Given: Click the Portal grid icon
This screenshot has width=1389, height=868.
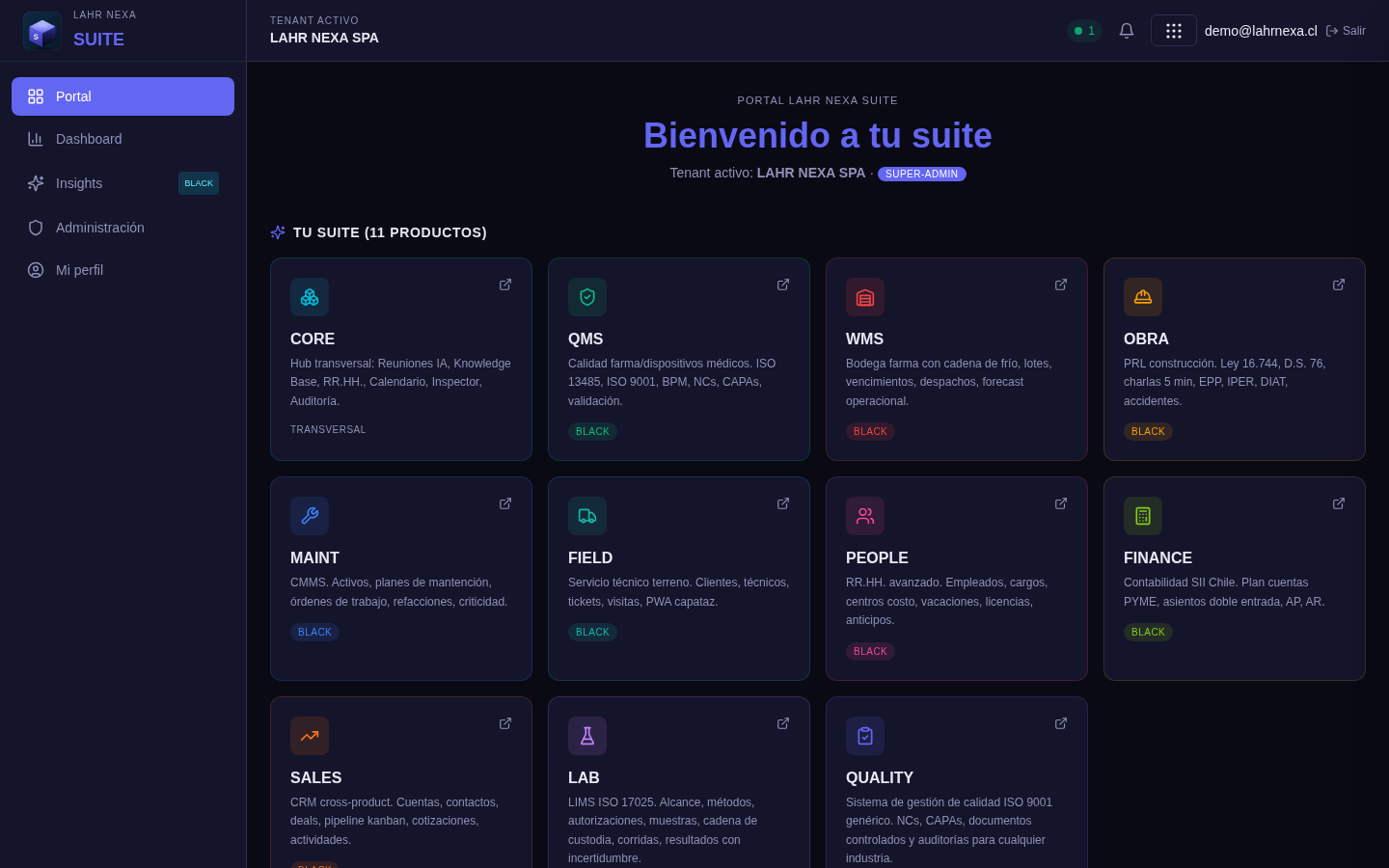Looking at the screenshot, I should coord(36,96).
